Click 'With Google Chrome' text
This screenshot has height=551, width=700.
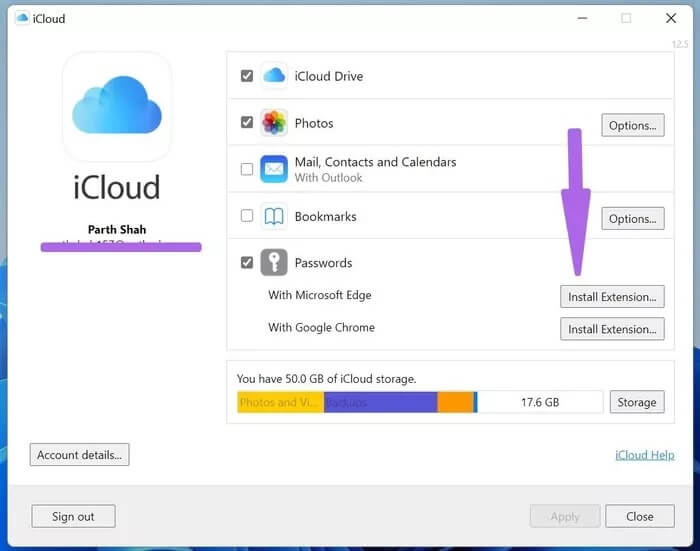tap(321, 327)
